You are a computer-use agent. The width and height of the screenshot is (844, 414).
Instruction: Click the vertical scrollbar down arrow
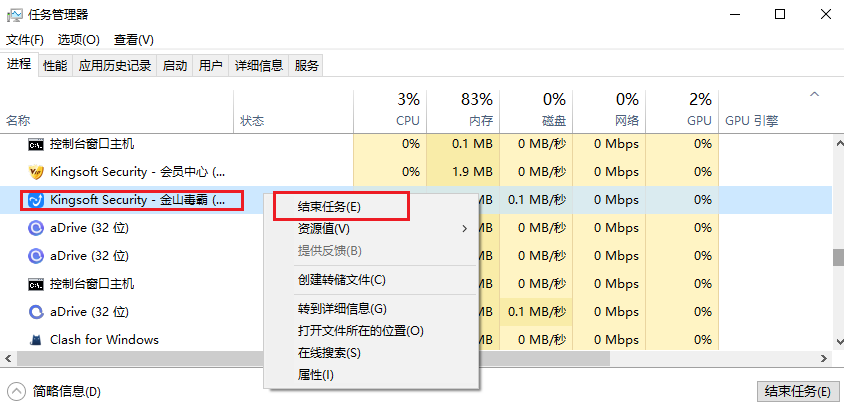838,341
